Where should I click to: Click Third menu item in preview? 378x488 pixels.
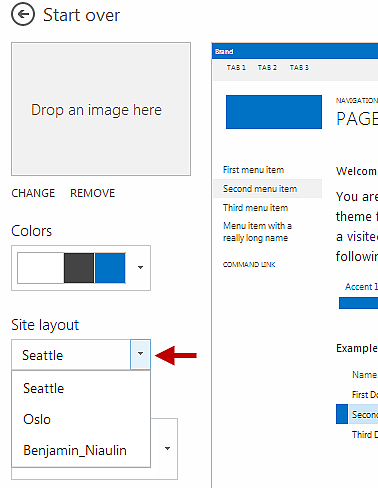click(255, 208)
